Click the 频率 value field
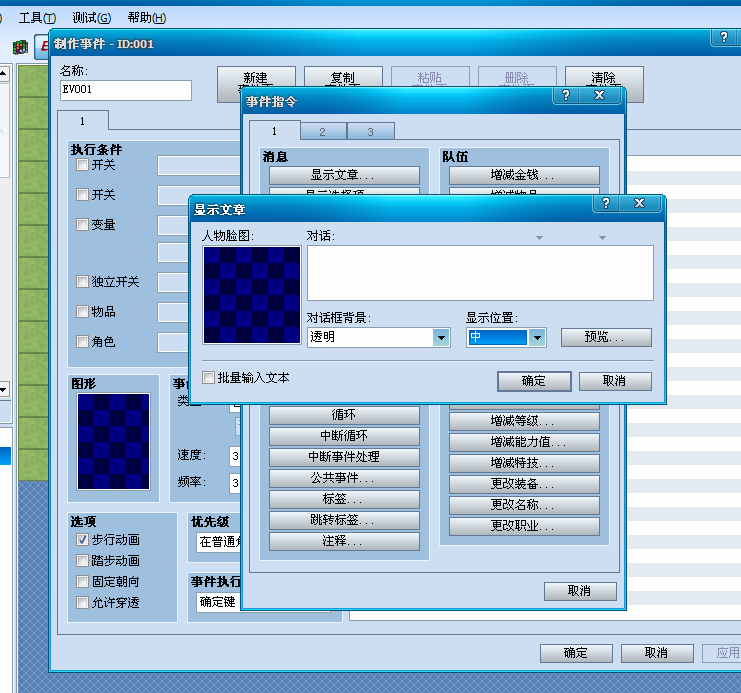 tap(235, 483)
